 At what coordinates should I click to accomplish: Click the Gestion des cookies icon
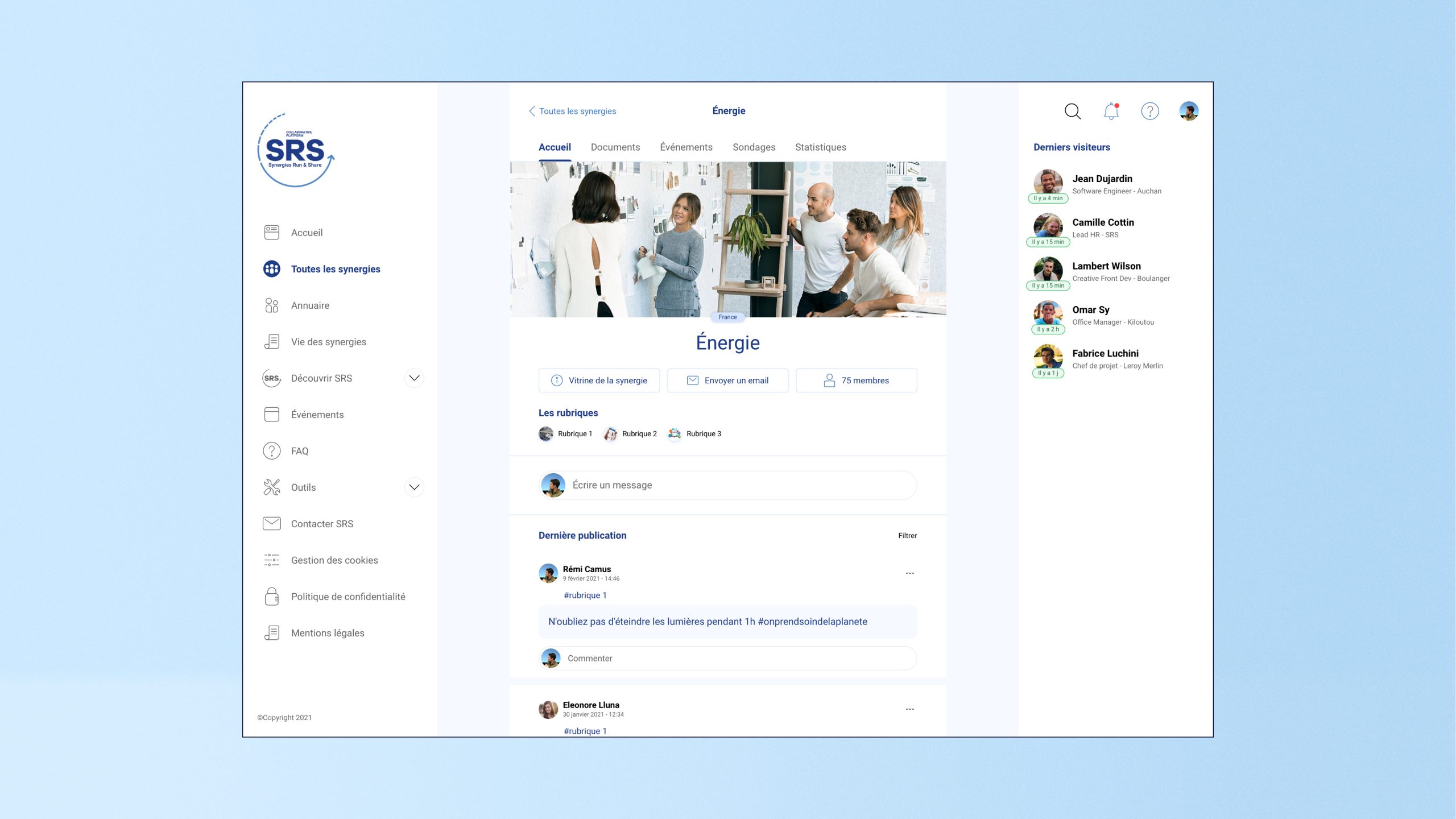point(271,560)
